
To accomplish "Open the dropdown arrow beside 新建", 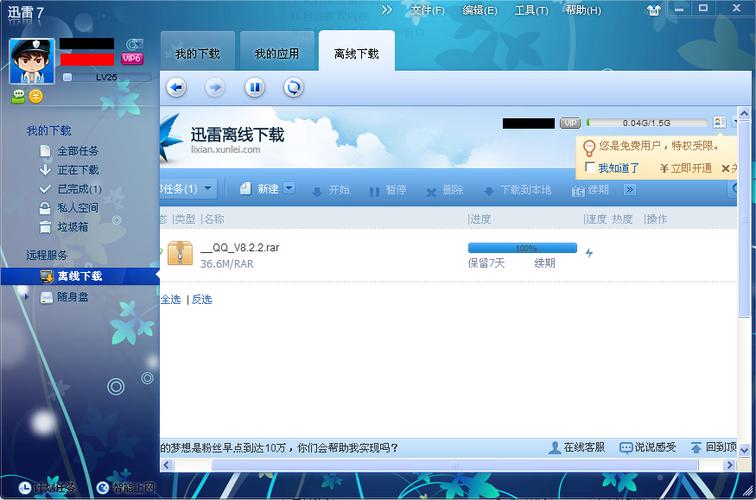I will tap(289, 188).
